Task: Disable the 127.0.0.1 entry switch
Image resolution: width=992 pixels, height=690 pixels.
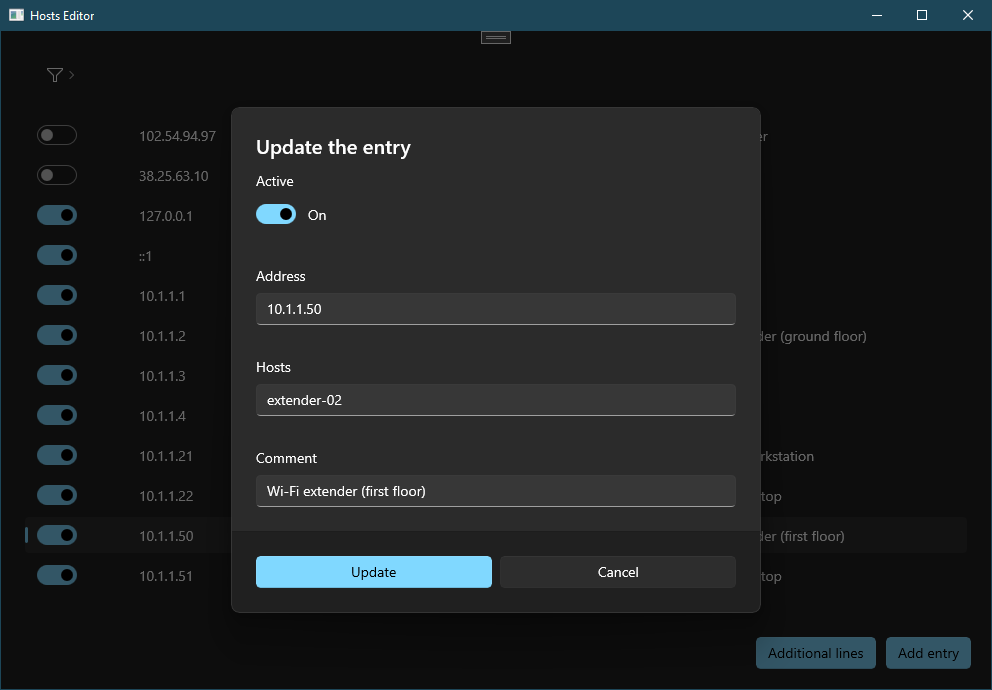Action: tap(57, 215)
